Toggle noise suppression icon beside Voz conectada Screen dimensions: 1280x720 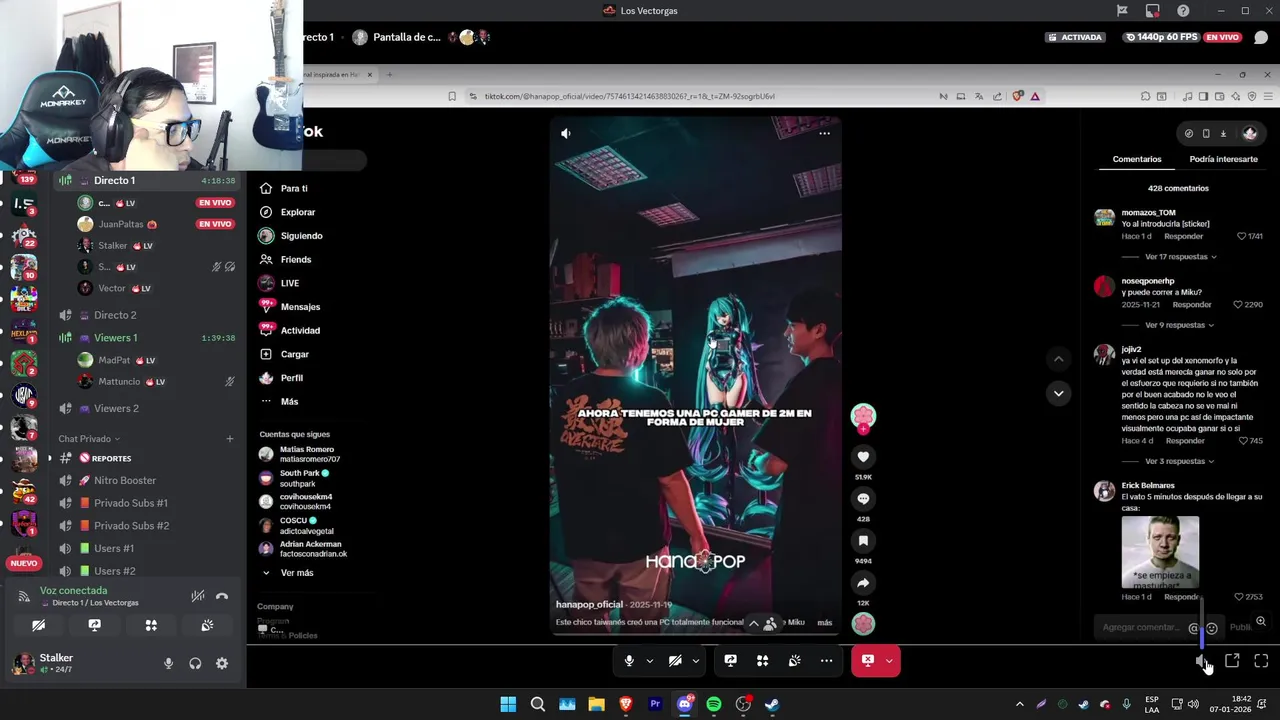click(198, 596)
